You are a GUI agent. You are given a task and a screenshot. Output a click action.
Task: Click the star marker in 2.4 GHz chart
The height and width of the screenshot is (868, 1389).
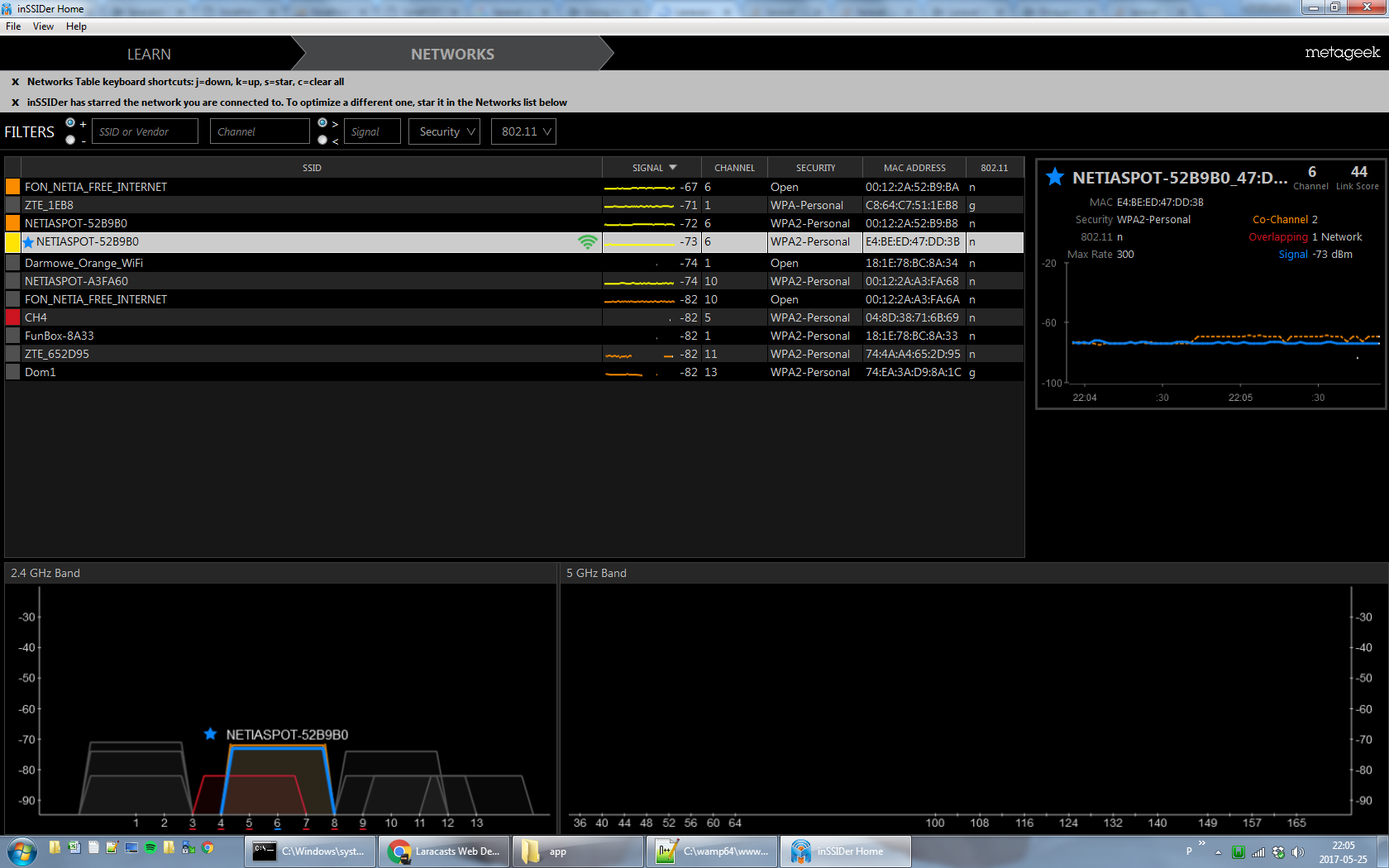coord(210,734)
